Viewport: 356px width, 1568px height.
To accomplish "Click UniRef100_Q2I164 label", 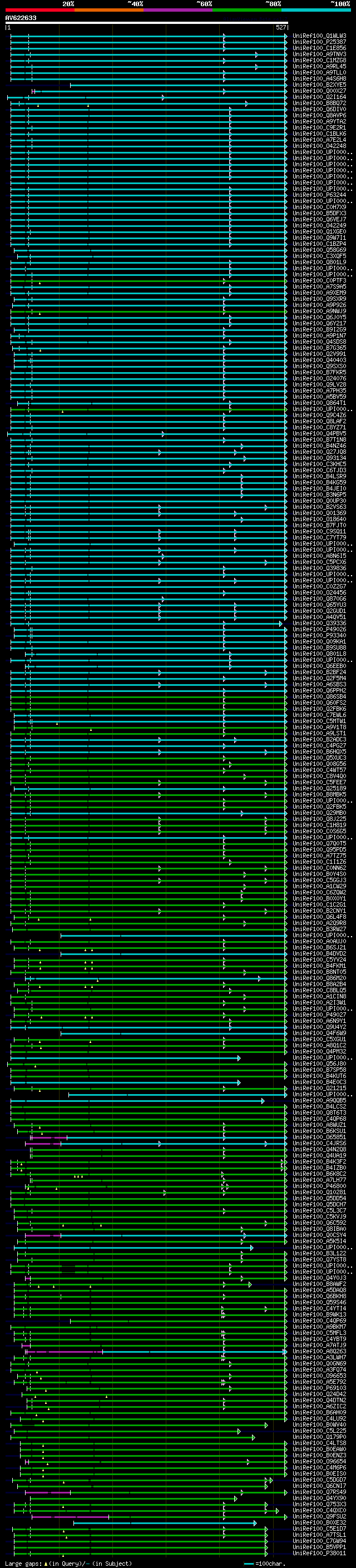I will [319, 97].
